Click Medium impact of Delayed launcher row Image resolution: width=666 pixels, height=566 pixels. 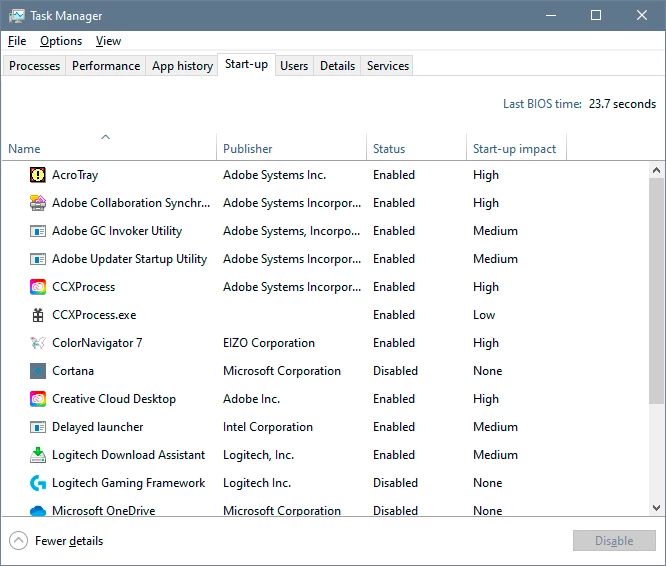496,427
